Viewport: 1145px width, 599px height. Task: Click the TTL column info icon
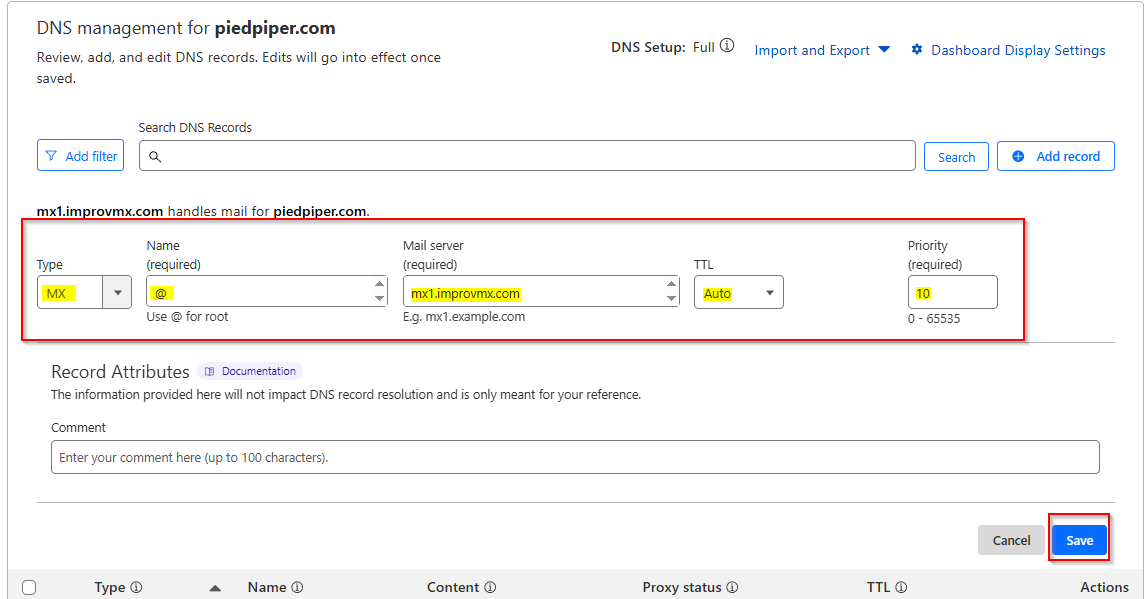[x=901, y=588]
